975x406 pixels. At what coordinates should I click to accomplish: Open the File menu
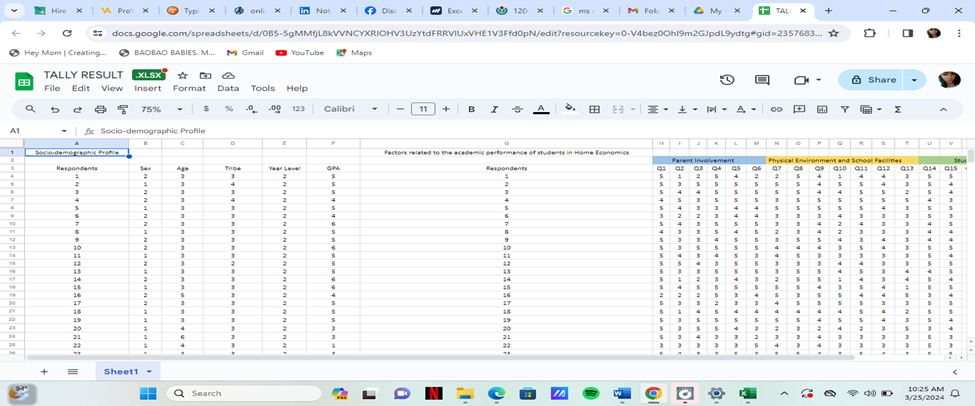pos(52,88)
